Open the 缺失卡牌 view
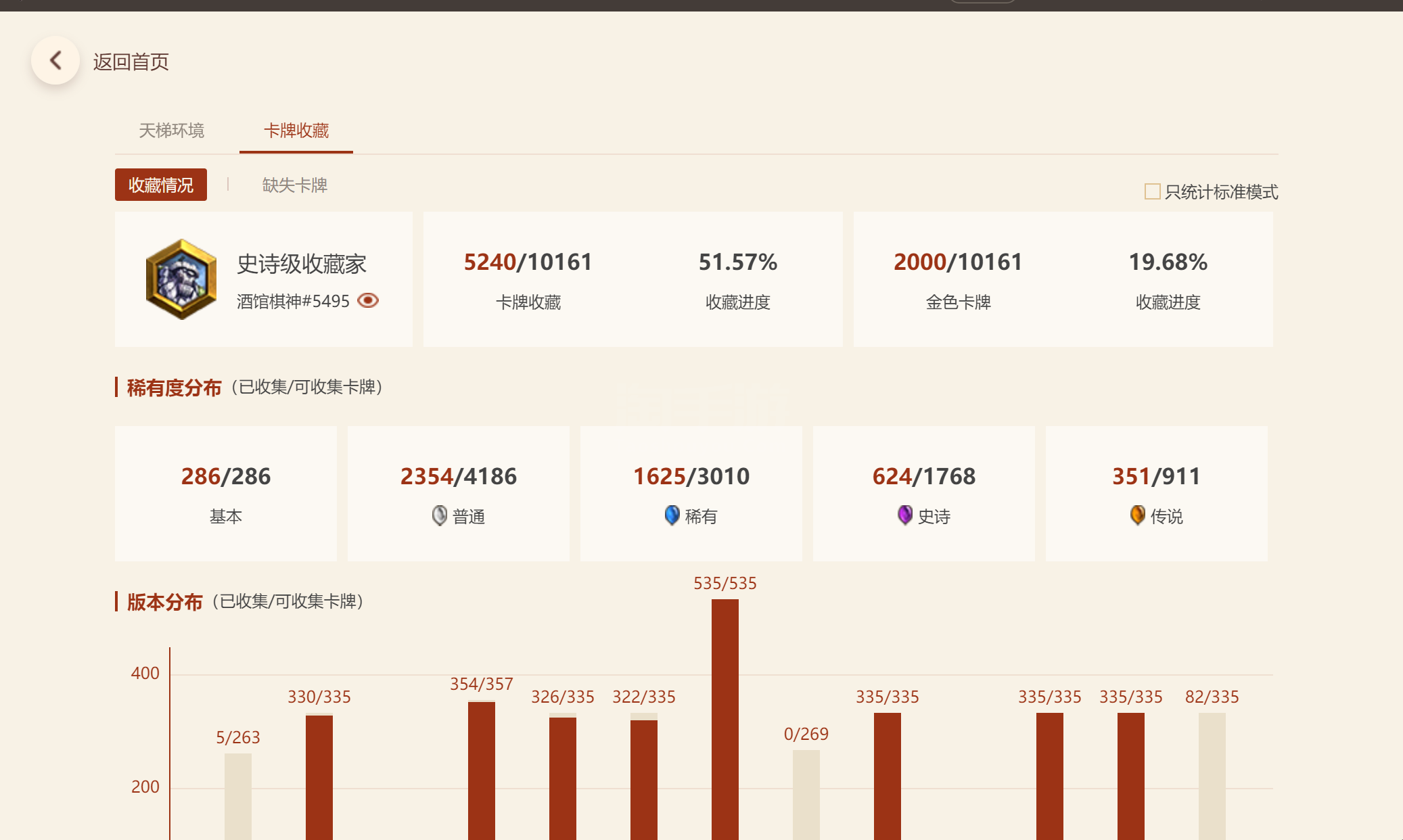The image size is (1403, 840). (x=294, y=185)
